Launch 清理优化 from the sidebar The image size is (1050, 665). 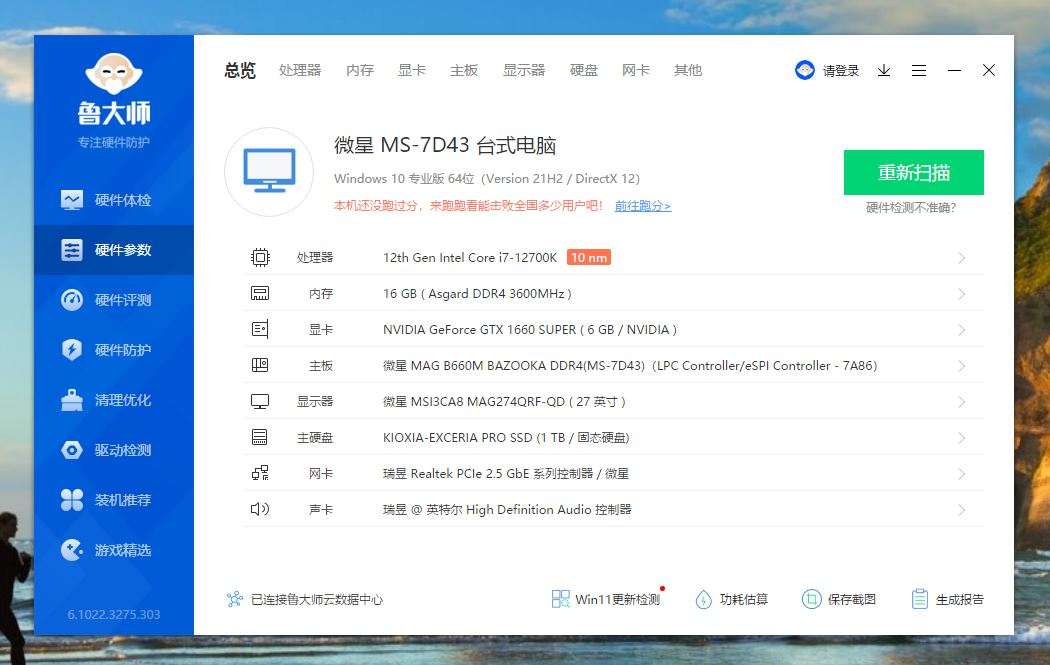tap(113, 400)
